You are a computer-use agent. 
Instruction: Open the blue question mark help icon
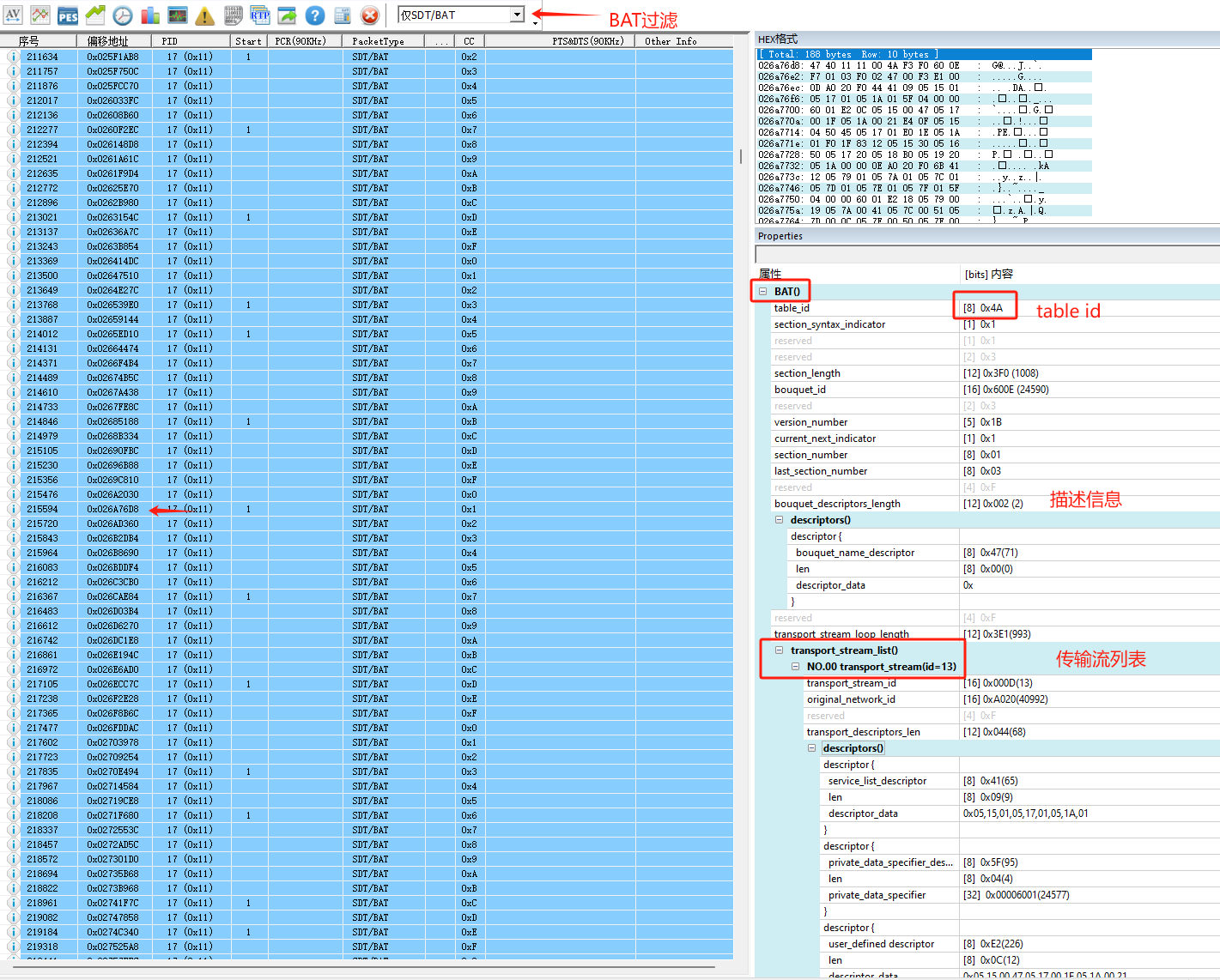click(315, 15)
